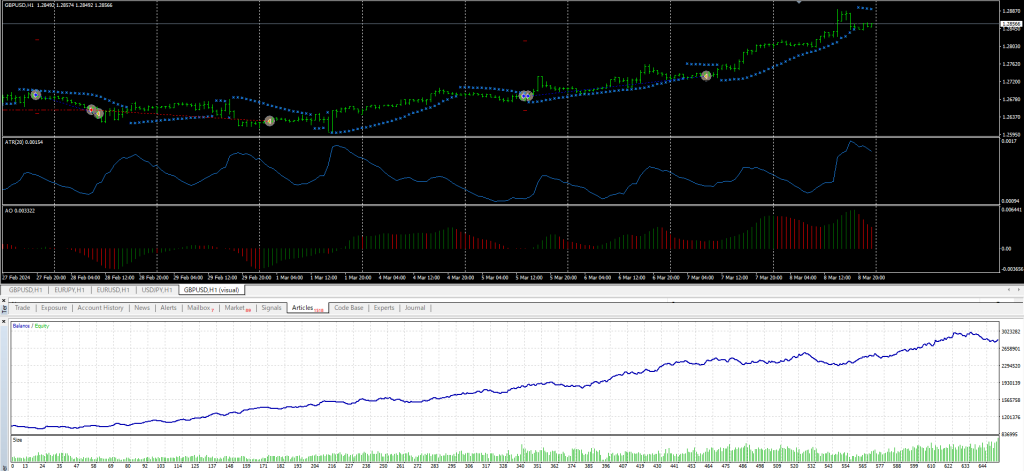
Task: Click the trade arrow marker near 29 Feb 20:00
Action: 269,121
